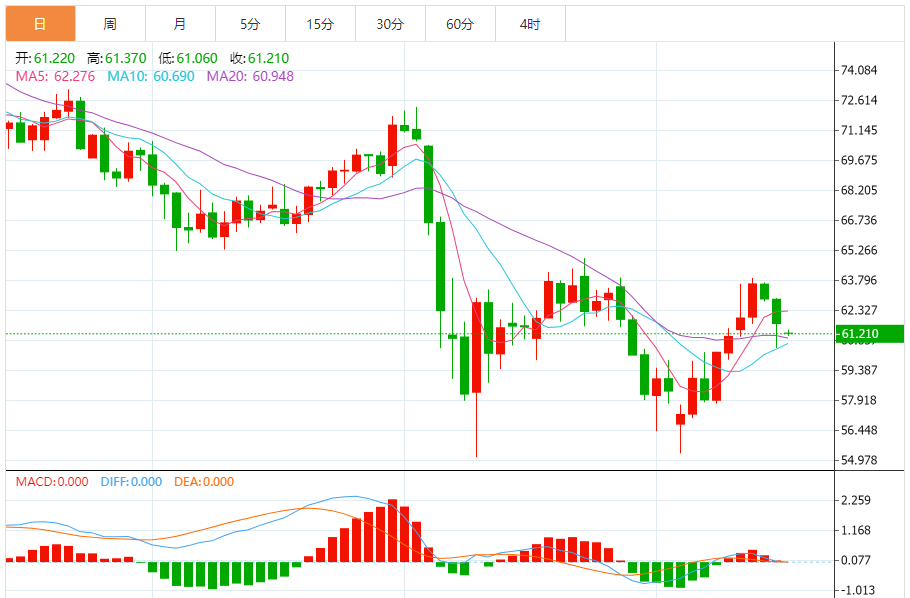910x598 pixels.
Task: Switch to the 周 weekly tab
Action: 110,24
